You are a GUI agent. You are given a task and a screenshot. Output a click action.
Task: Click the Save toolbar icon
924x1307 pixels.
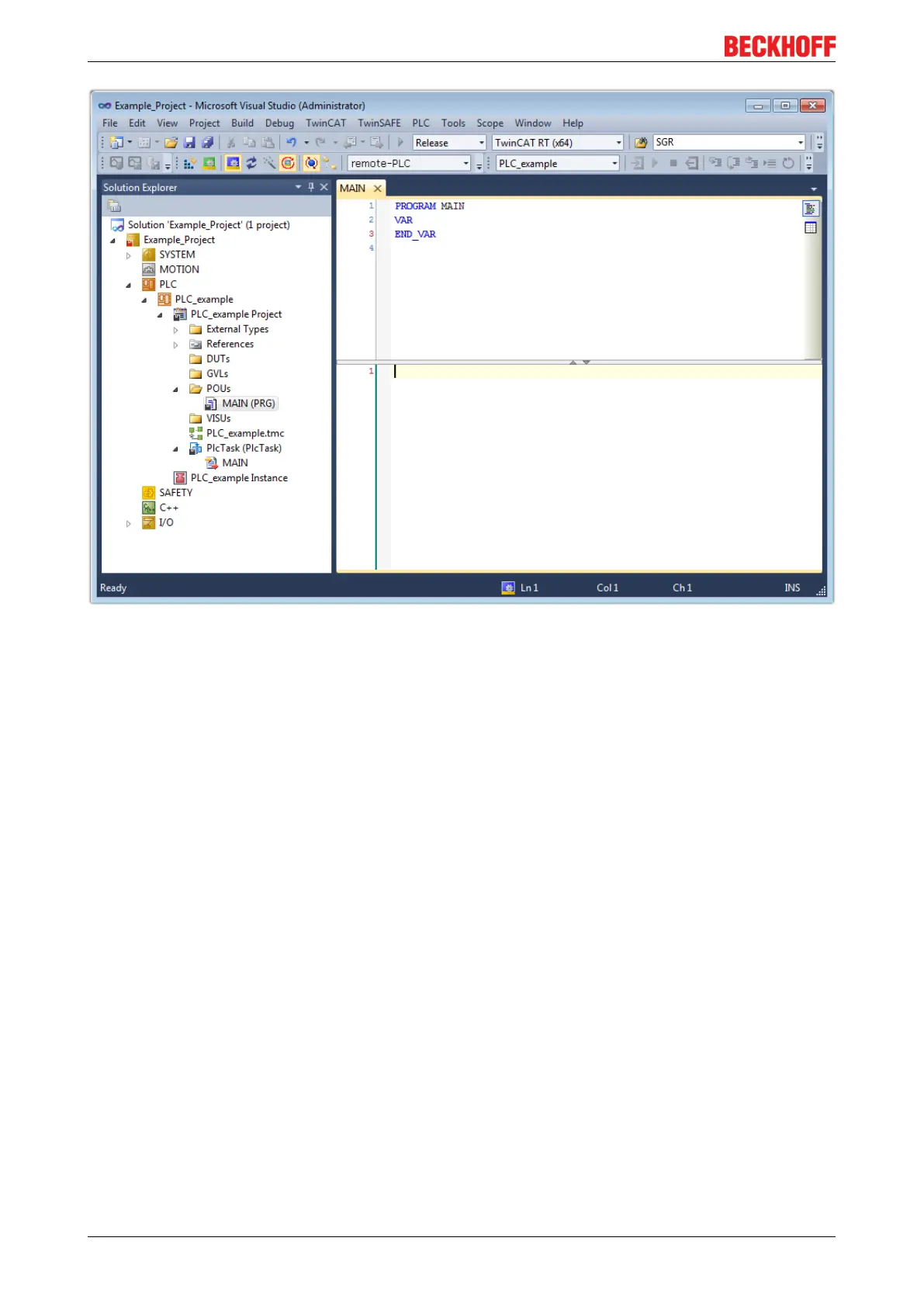click(189, 143)
